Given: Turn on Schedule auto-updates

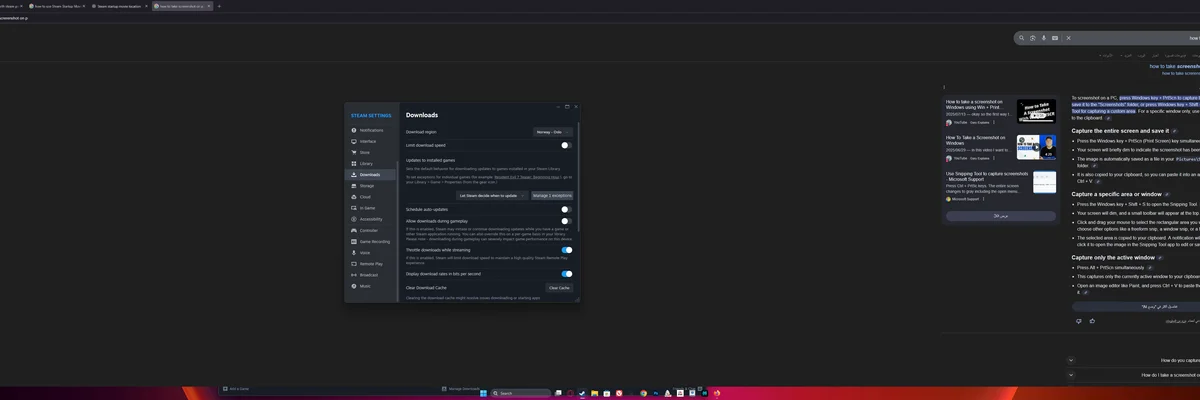Looking at the screenshot, I should 566,209.
